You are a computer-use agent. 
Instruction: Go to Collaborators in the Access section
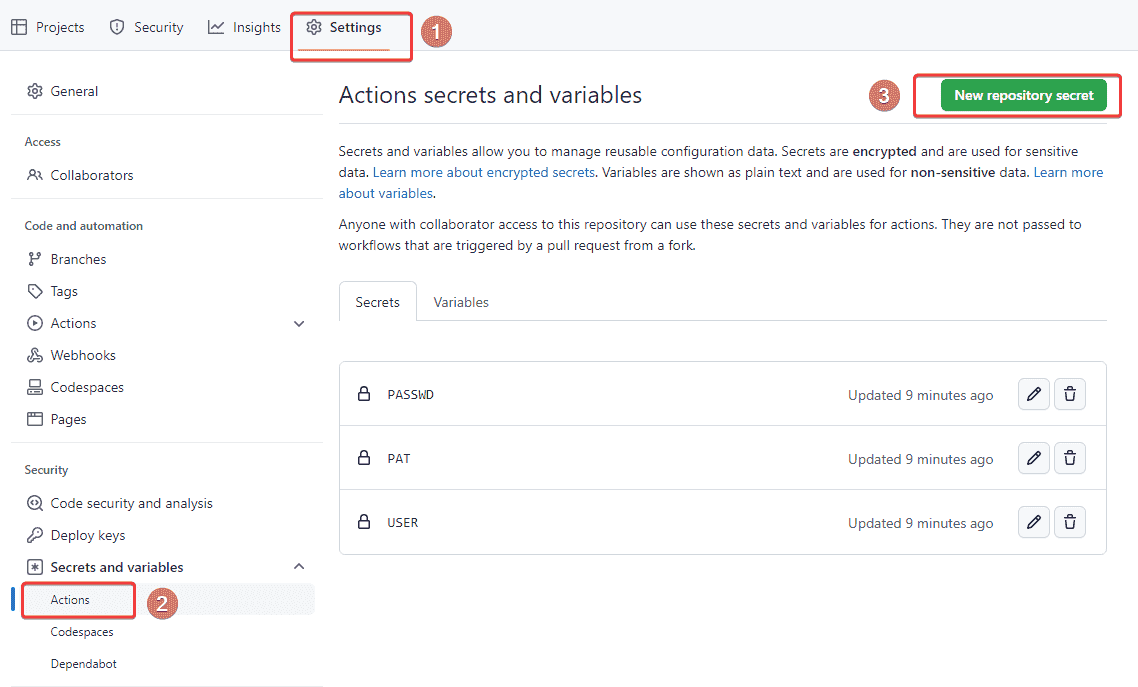(91, 175)
